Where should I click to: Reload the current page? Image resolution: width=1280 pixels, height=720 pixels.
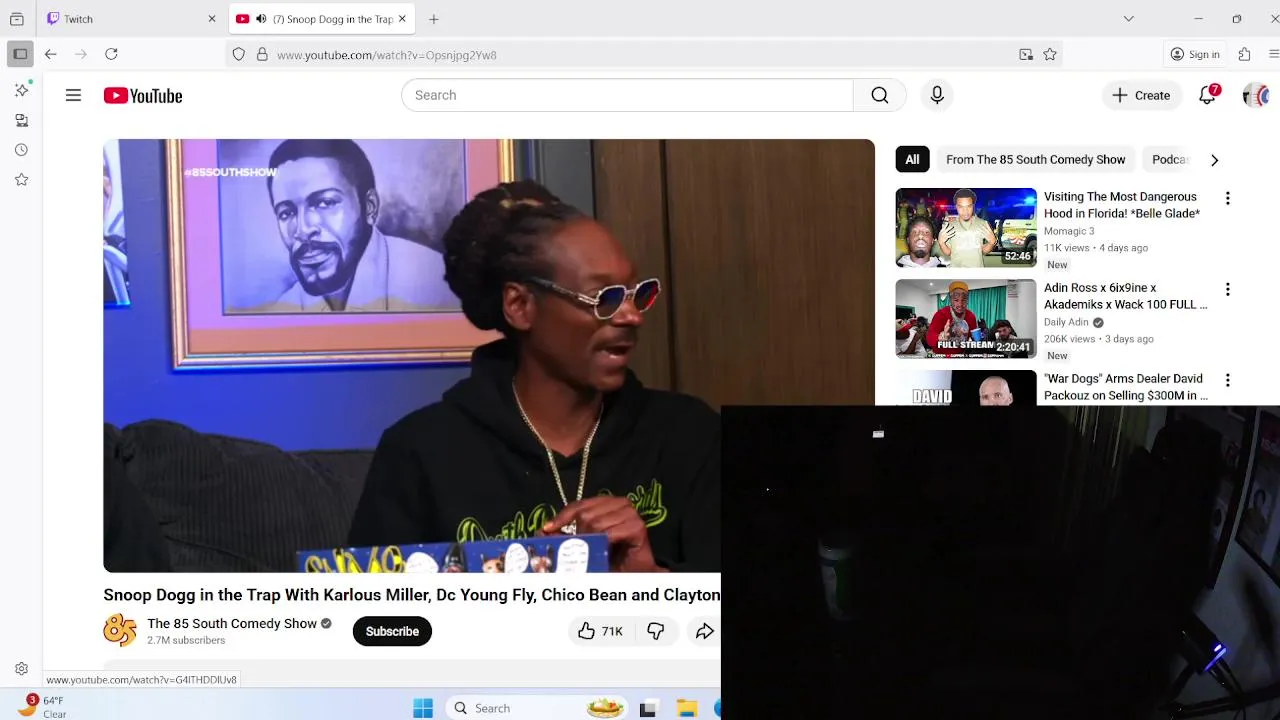click(111, 54)
